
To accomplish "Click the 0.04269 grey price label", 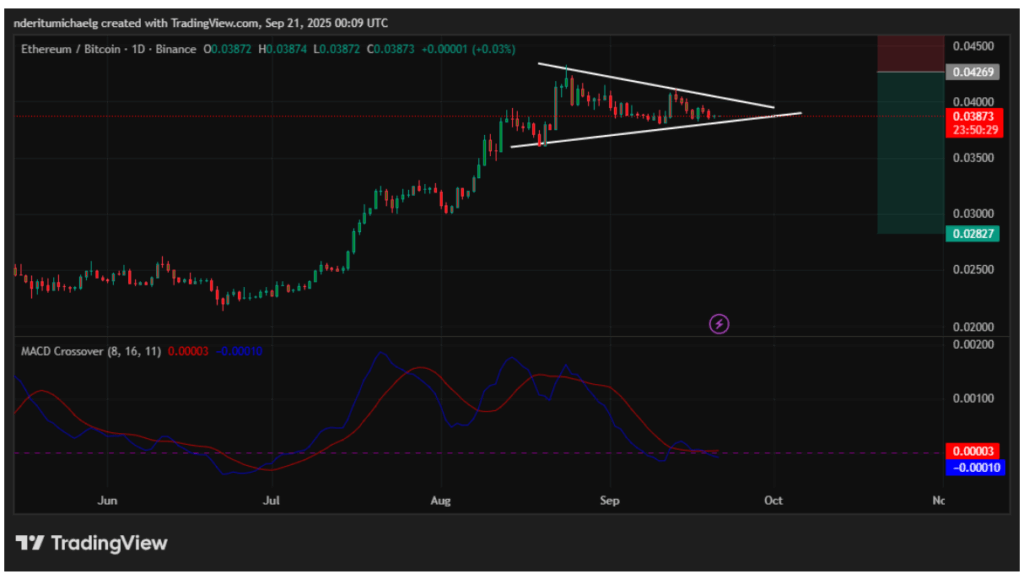I will click(972, 72).
